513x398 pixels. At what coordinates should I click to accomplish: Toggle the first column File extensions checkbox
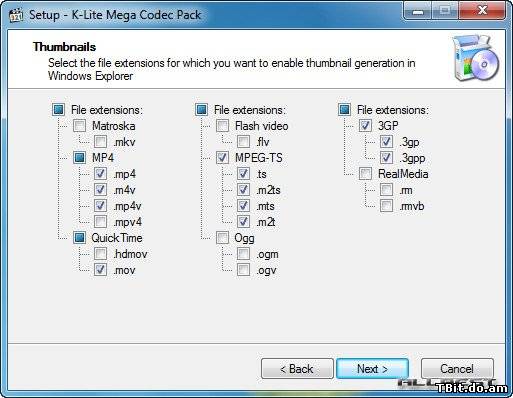click(58, 110)
